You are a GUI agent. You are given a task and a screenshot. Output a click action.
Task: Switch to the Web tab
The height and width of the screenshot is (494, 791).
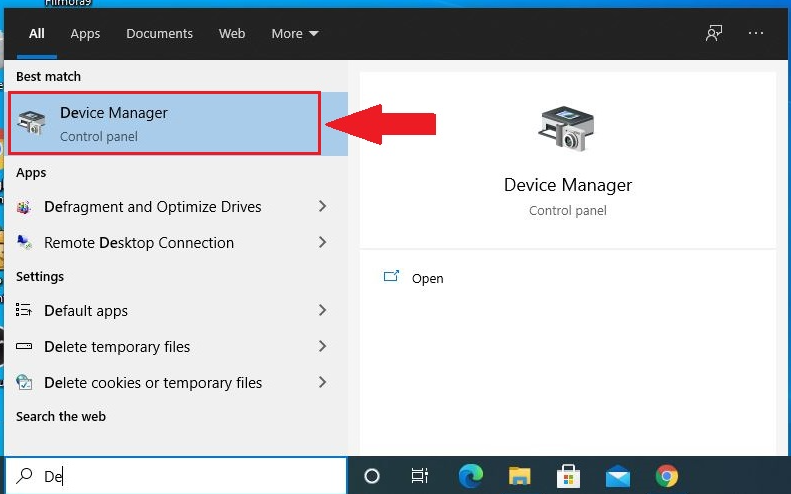[232, 33]
